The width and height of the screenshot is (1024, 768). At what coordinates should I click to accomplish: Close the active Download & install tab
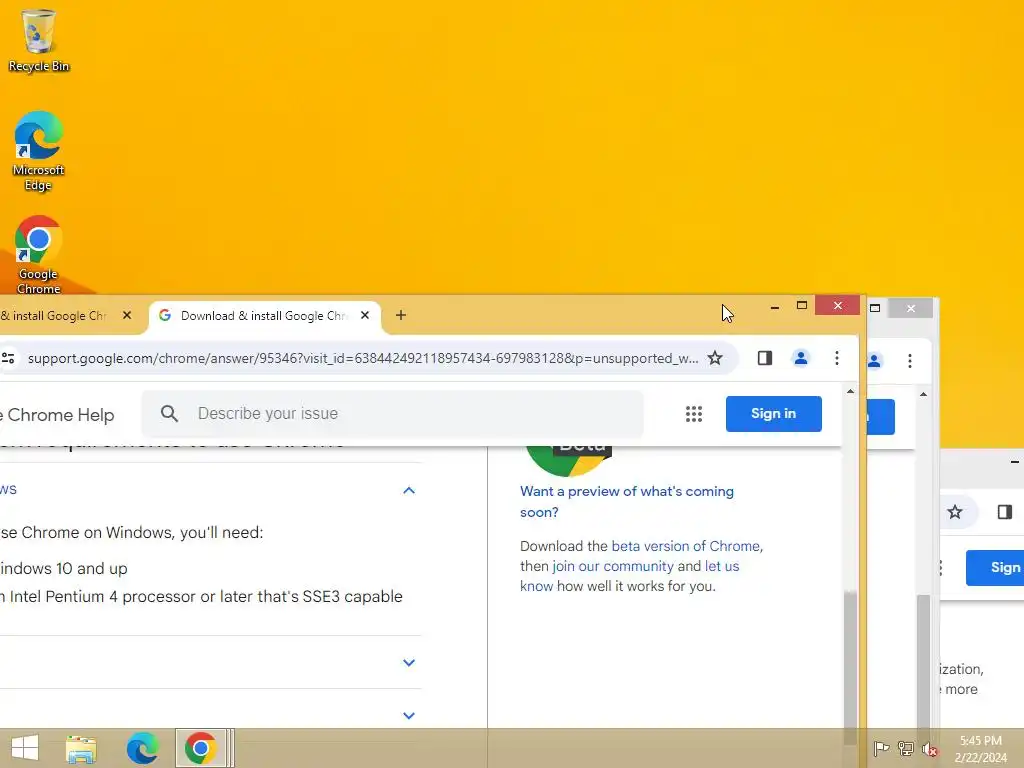point(365,315)
